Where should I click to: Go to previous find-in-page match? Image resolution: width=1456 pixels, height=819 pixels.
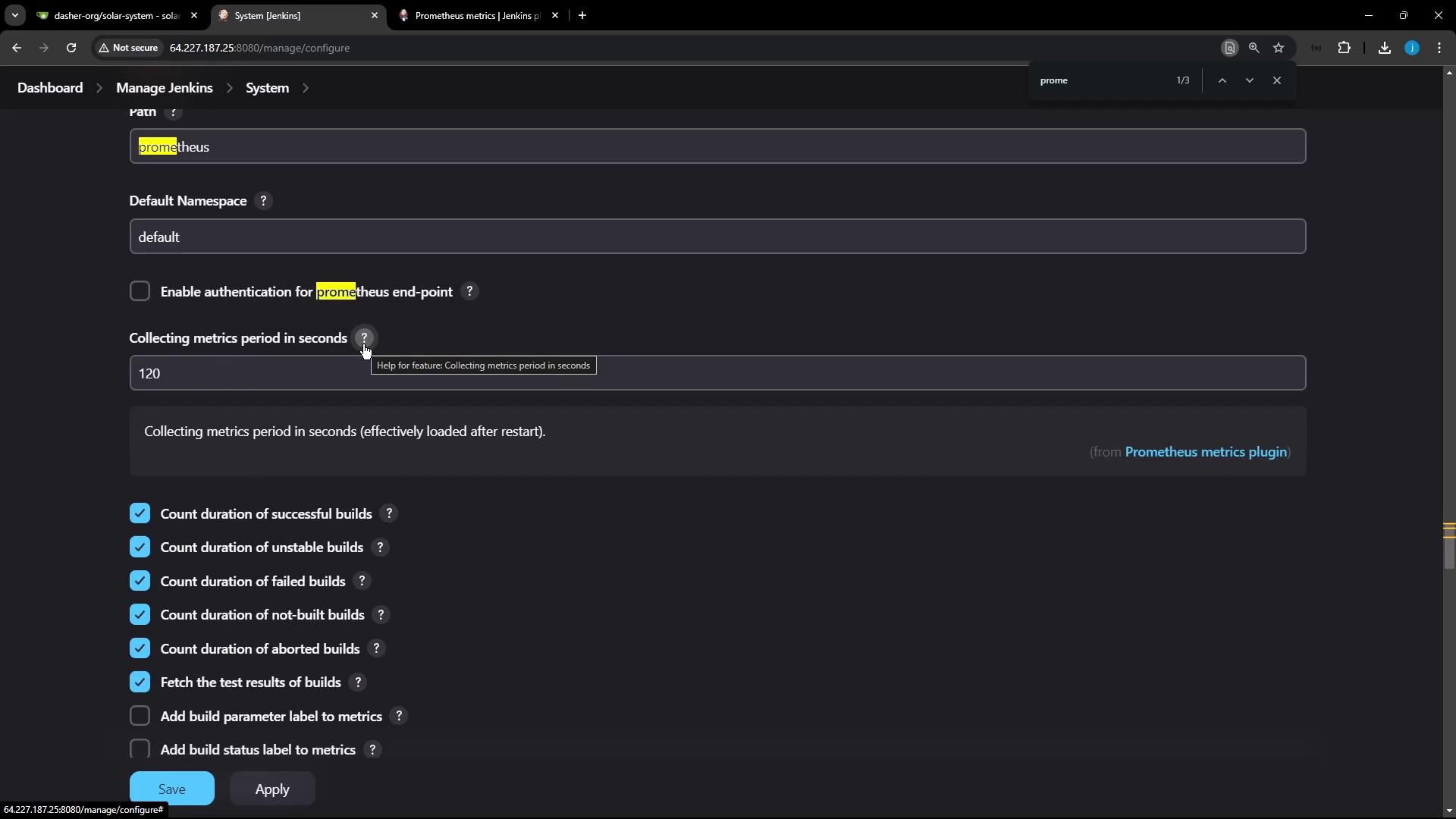tap(1222, 80)
